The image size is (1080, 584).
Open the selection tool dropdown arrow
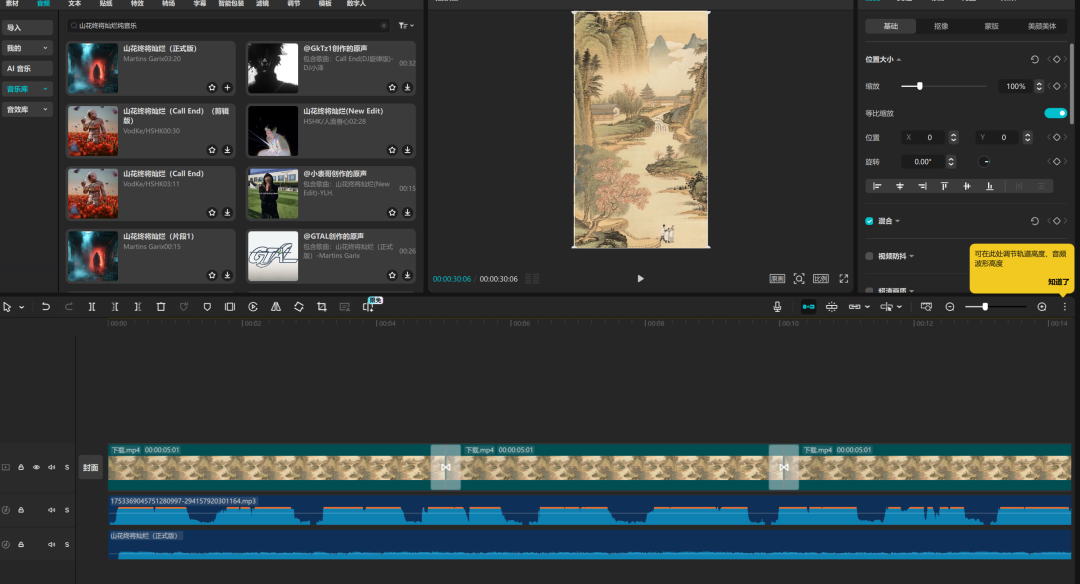21,308
